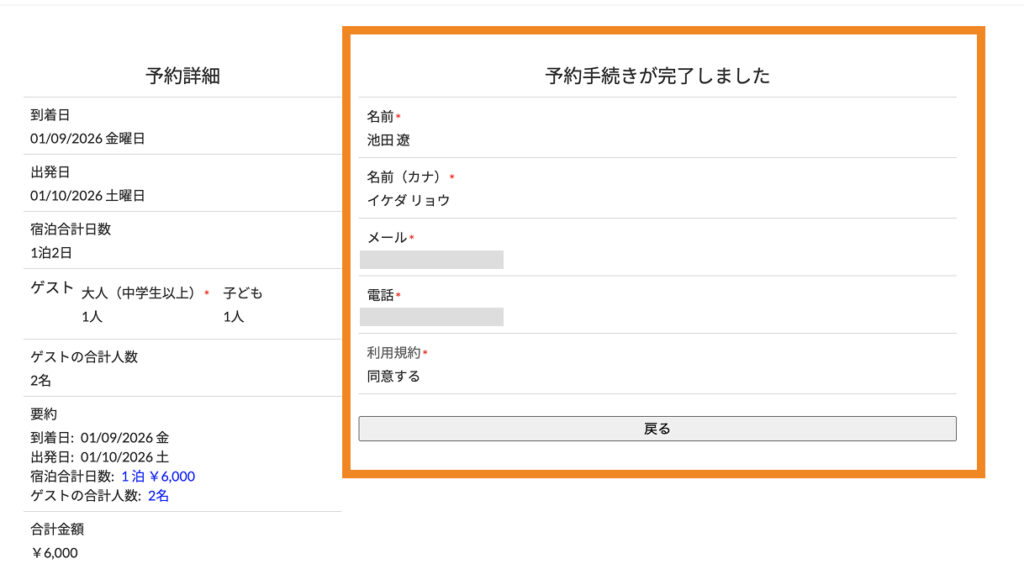Click the 大人（中学生以上） guest label
Screen dimensions: 1024x585
pos(139,293)
